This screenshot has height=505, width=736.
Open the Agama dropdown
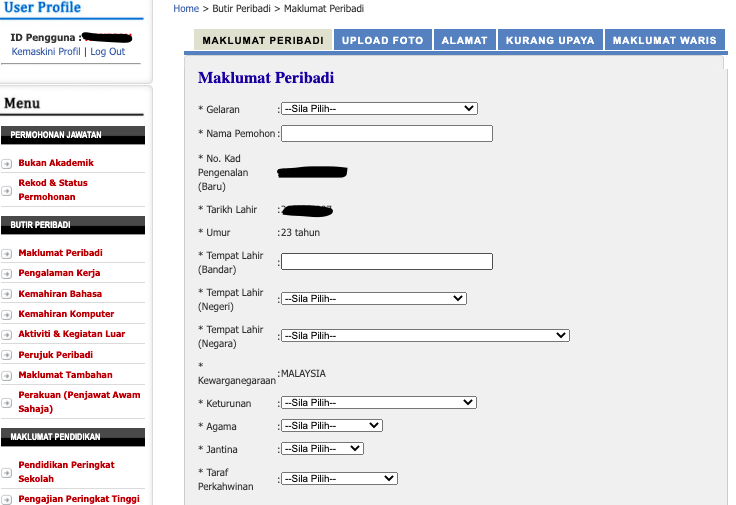(x=331, y=426)
